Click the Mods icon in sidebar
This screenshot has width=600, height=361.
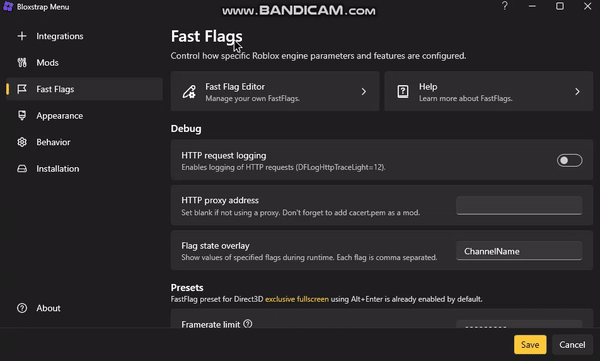pyautogui.click(x=22, y=62)
